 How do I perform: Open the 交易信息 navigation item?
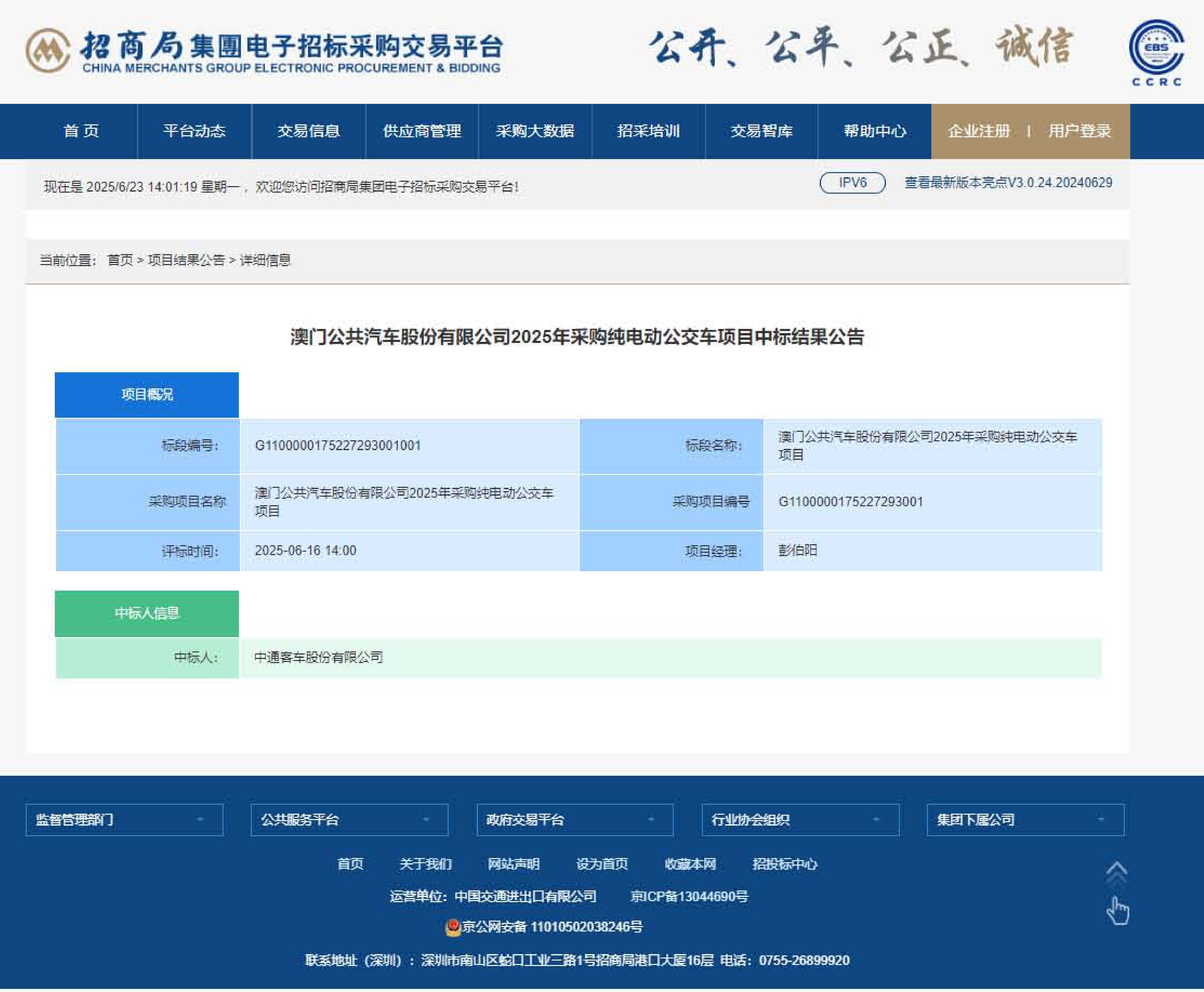(x=308, y=131)
